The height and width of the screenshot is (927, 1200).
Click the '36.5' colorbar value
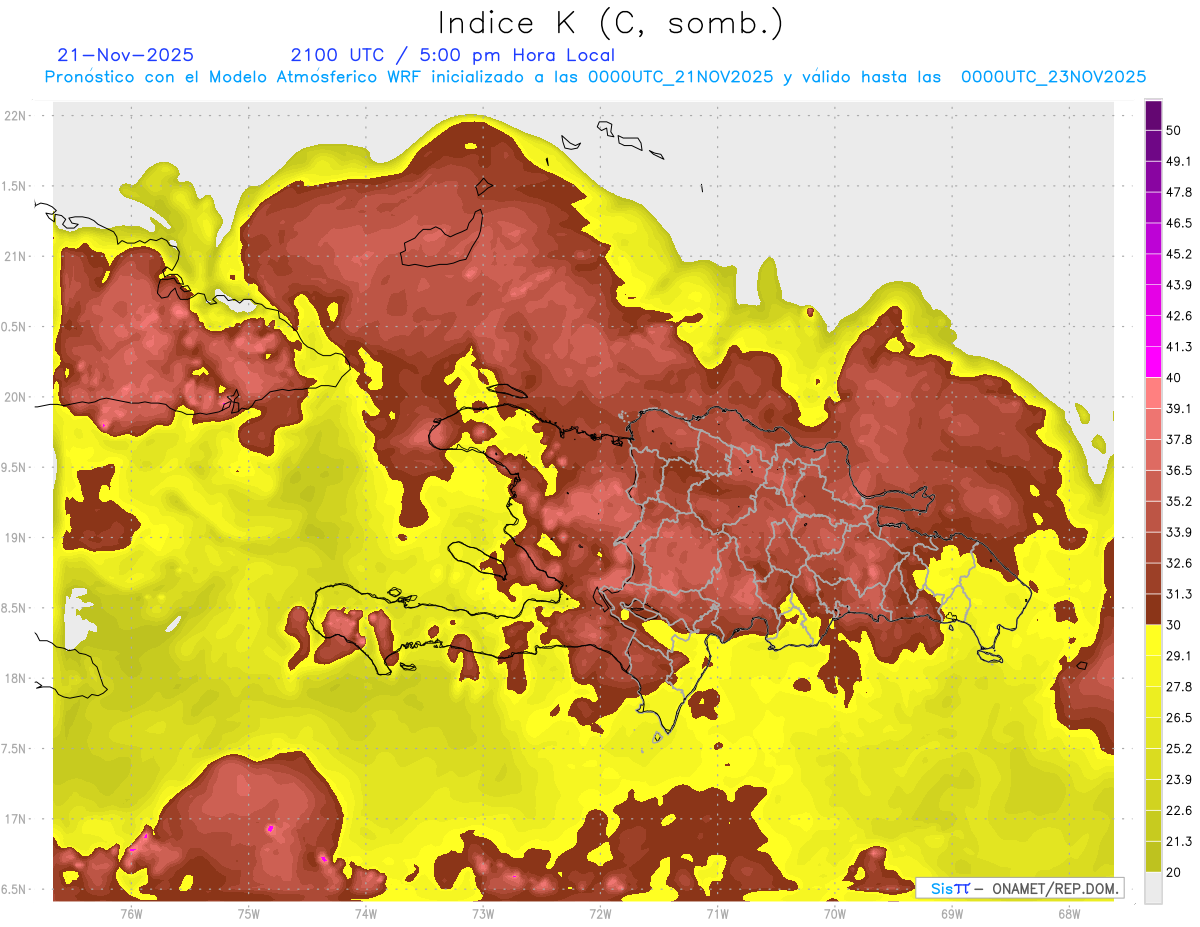coord(1179,470)
